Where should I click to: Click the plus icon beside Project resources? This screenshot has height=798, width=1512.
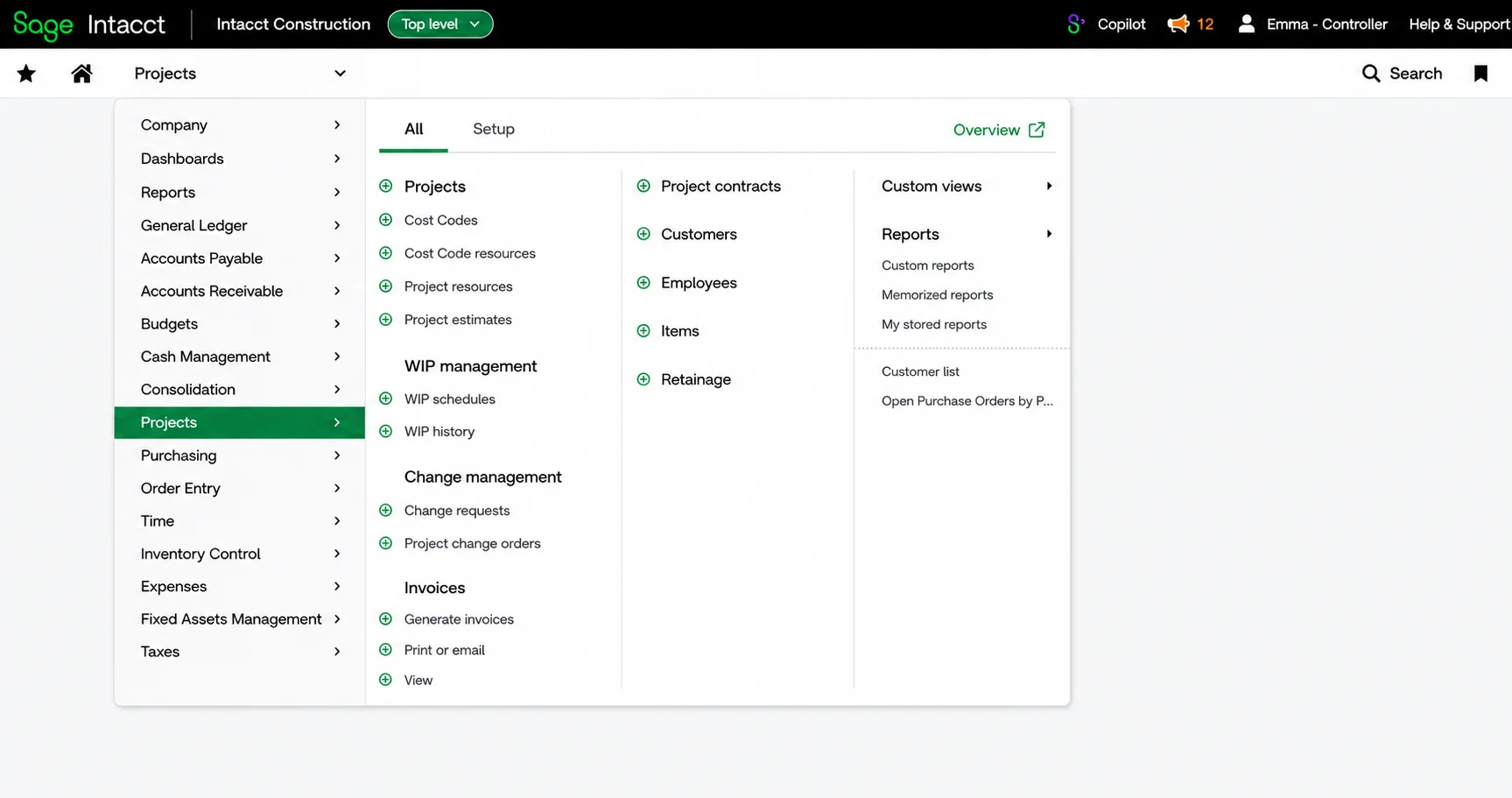385,286
